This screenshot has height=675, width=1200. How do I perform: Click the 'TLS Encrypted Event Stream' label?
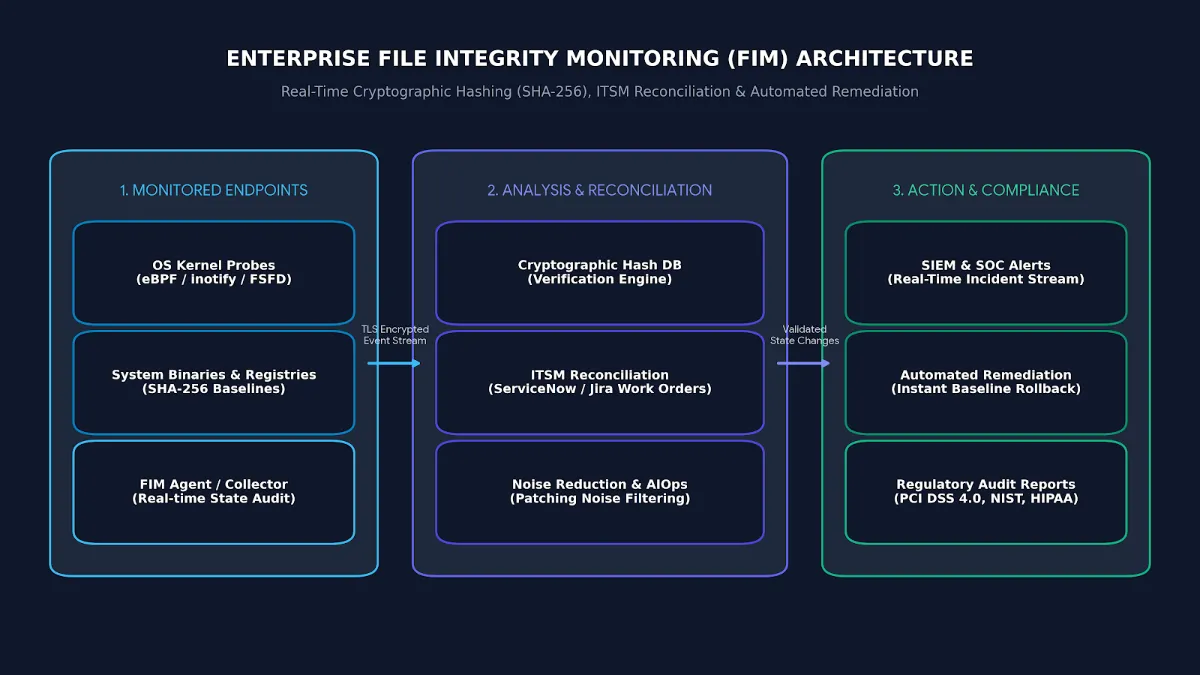395,335
